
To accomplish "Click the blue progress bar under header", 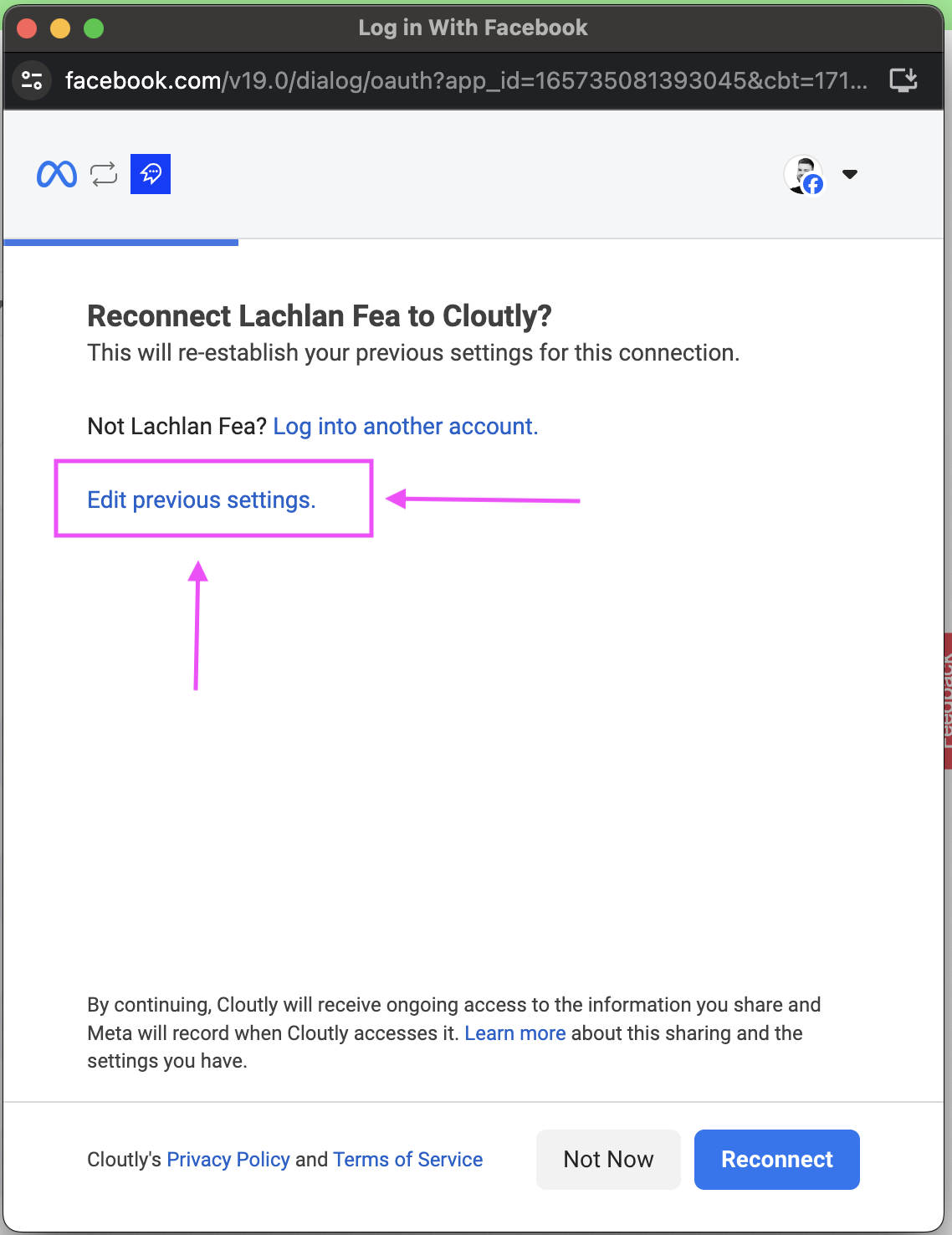I will pyautogui.click(x=121, y=243).
